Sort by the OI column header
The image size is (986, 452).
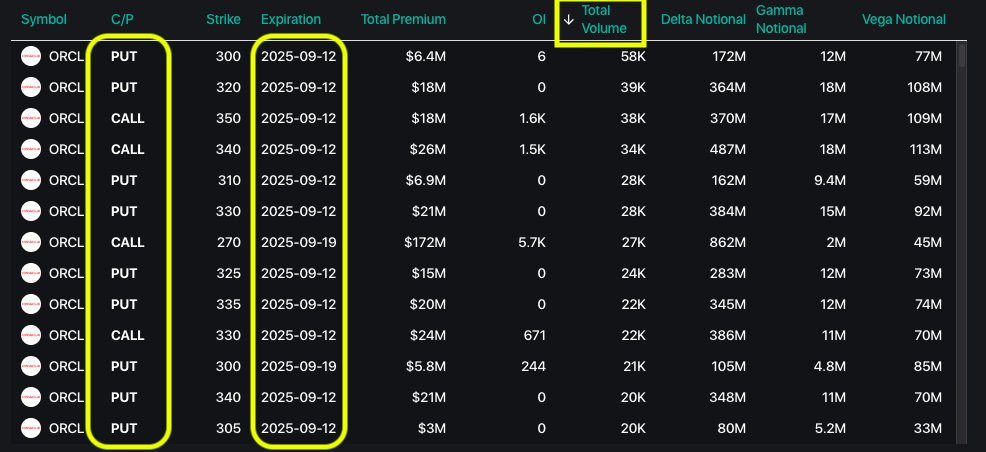pyautogui.click(x=539, y=19)
